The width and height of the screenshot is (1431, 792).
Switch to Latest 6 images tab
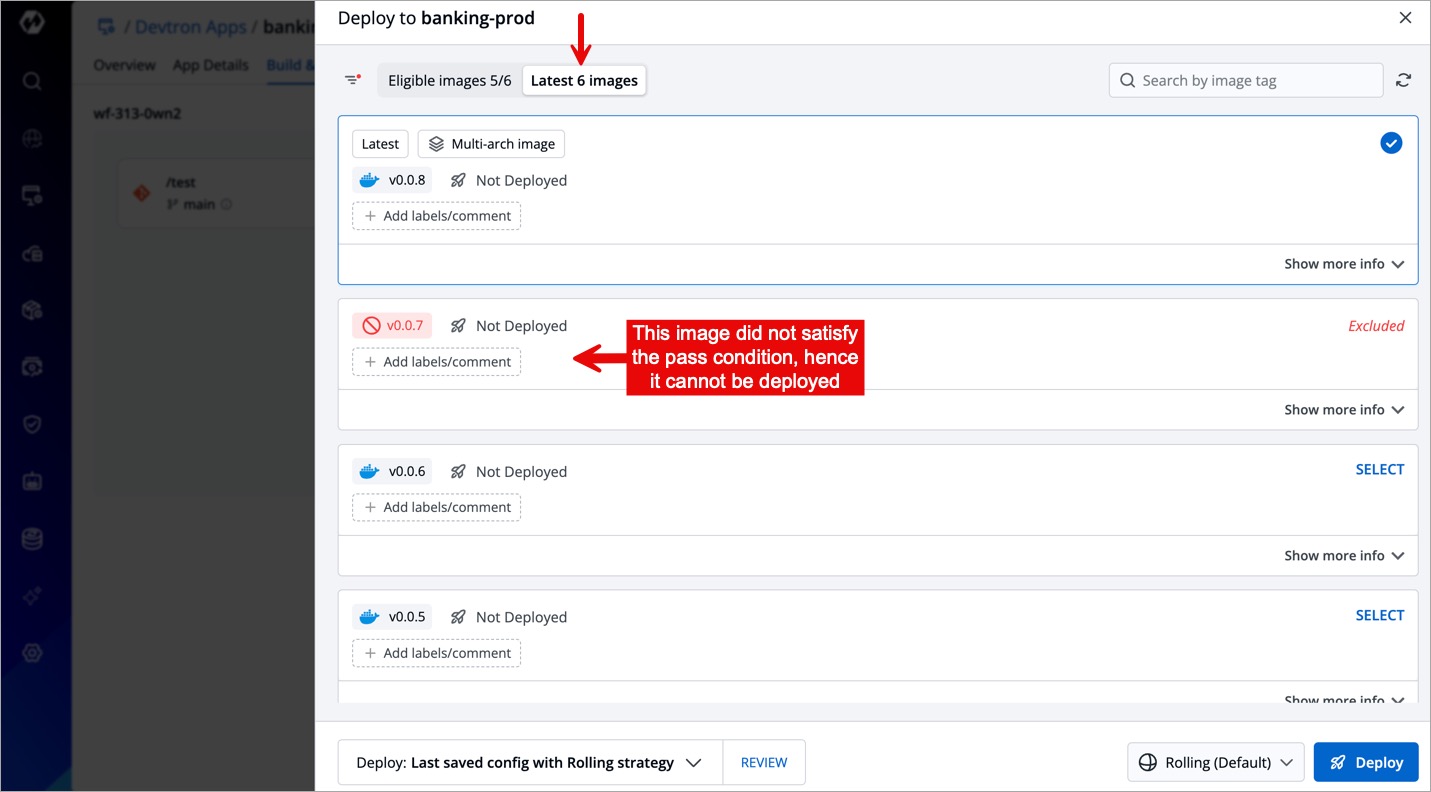tap(584, 81)
